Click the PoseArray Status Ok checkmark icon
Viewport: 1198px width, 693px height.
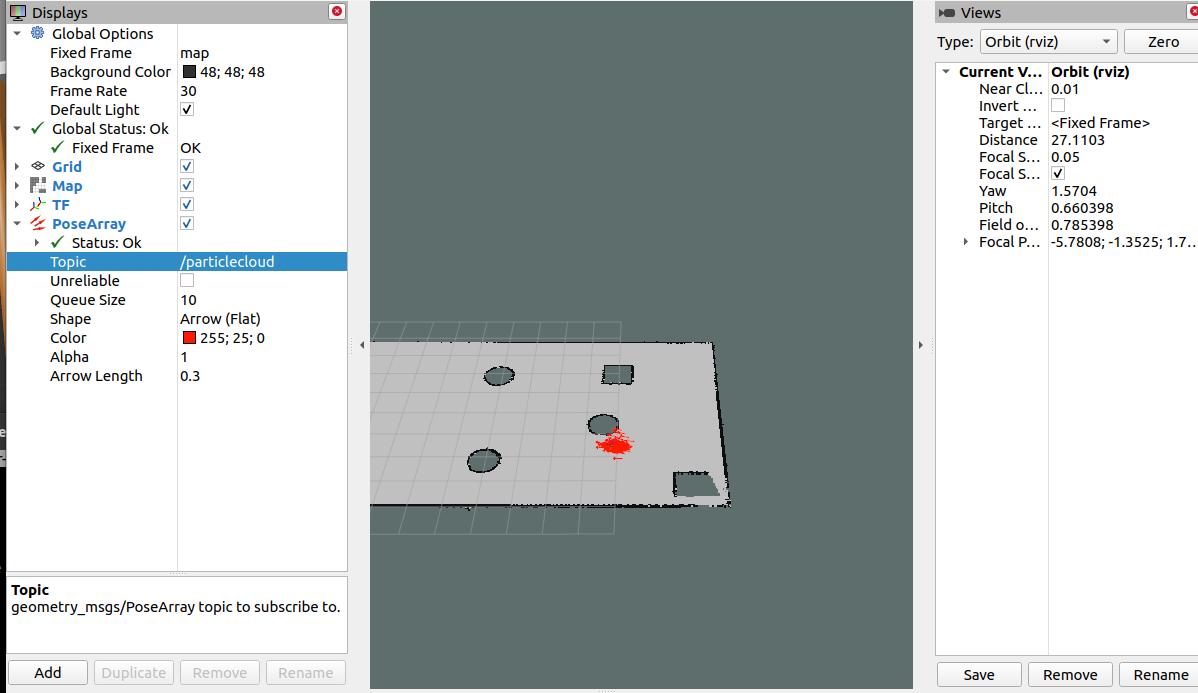(x=57, y=242)
